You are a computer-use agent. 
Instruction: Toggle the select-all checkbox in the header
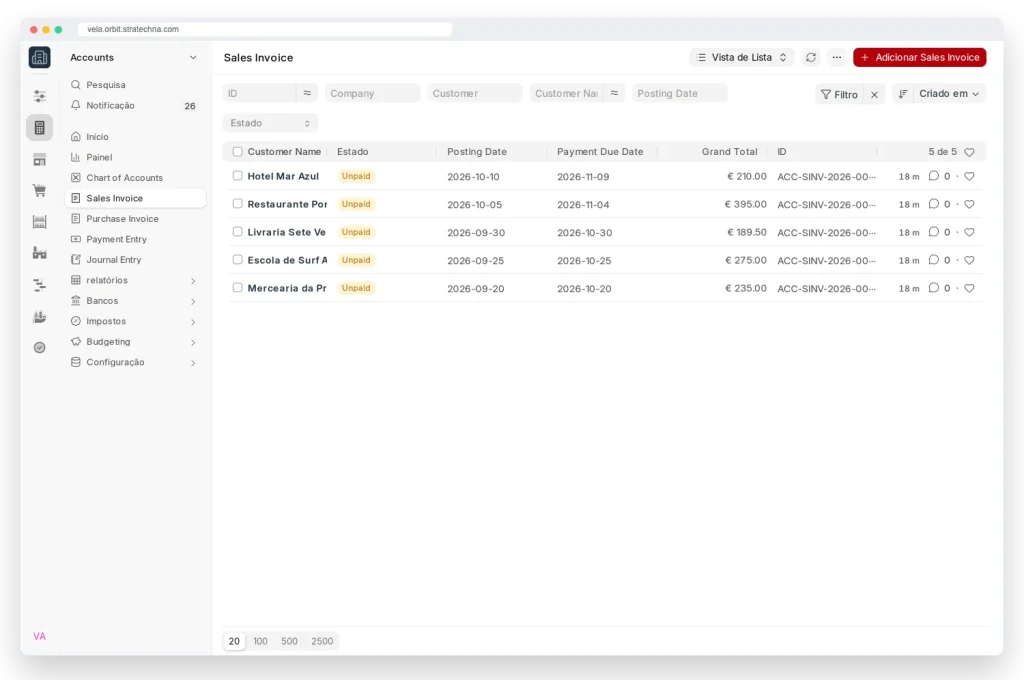coord(238,152)
